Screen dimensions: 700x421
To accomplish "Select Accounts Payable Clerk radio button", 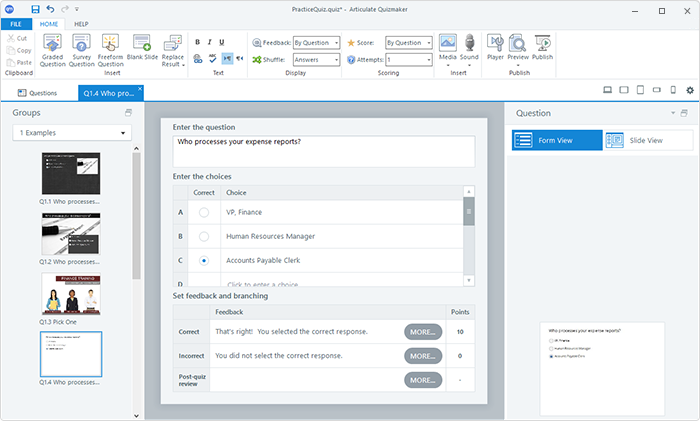I will click(x=204, y=261).
